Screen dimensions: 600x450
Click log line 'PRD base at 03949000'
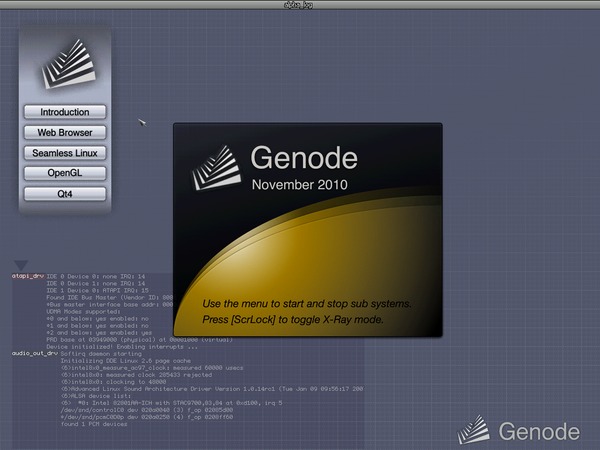139,340
